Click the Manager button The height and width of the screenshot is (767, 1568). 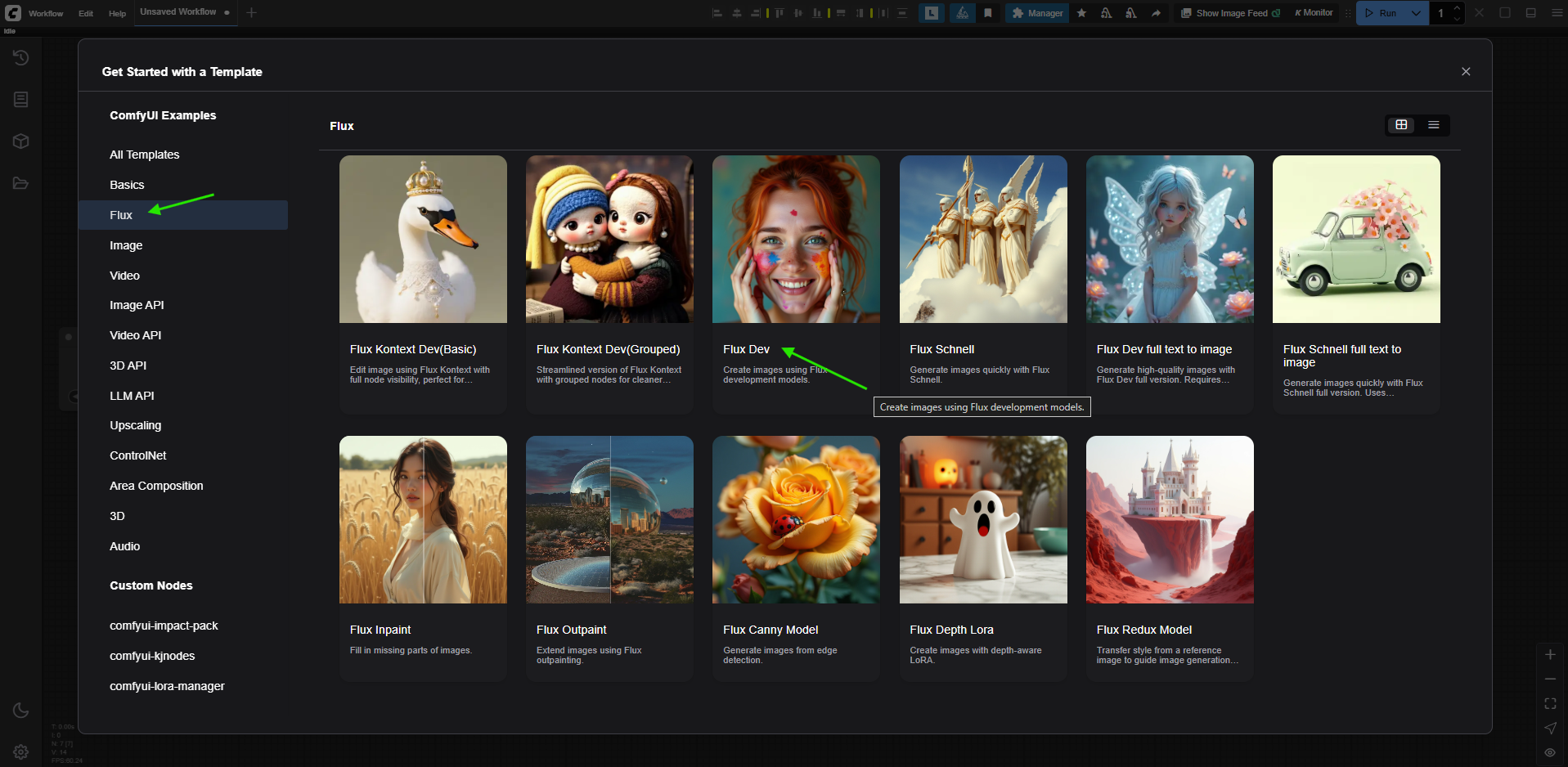pos(1037,13)
